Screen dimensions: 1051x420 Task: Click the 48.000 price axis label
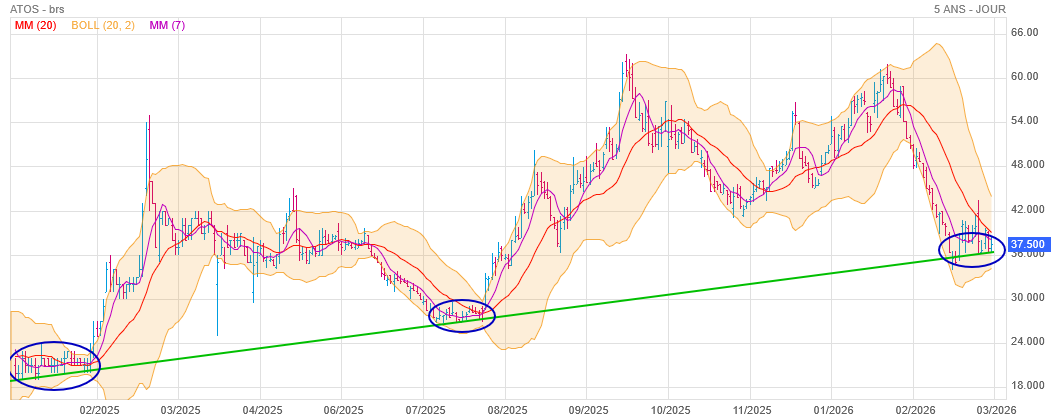tap(1029, 165)
